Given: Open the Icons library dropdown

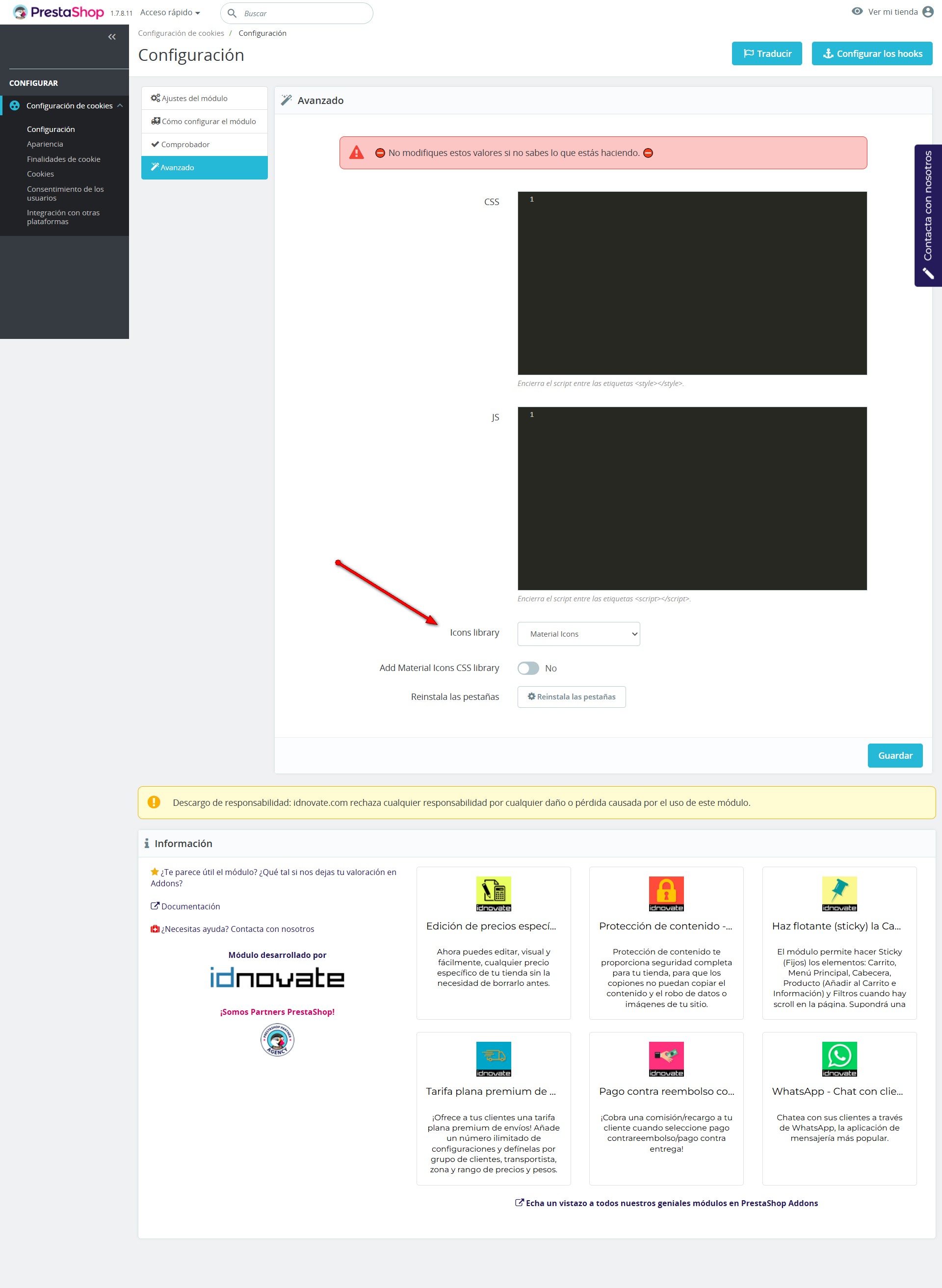Looking at the screenshot, I should pyautogui.click(x=578, y=634).
